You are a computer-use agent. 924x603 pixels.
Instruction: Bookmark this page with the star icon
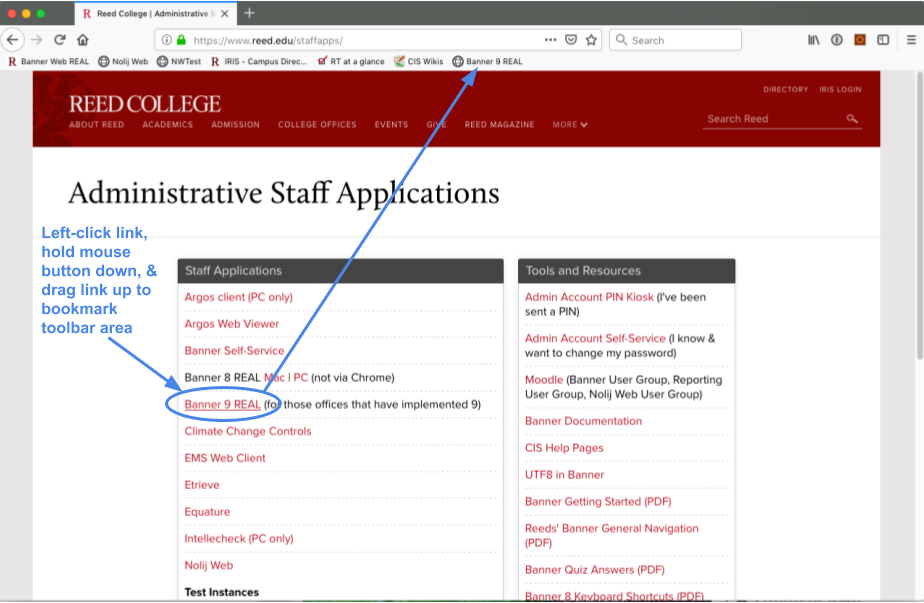591,40
